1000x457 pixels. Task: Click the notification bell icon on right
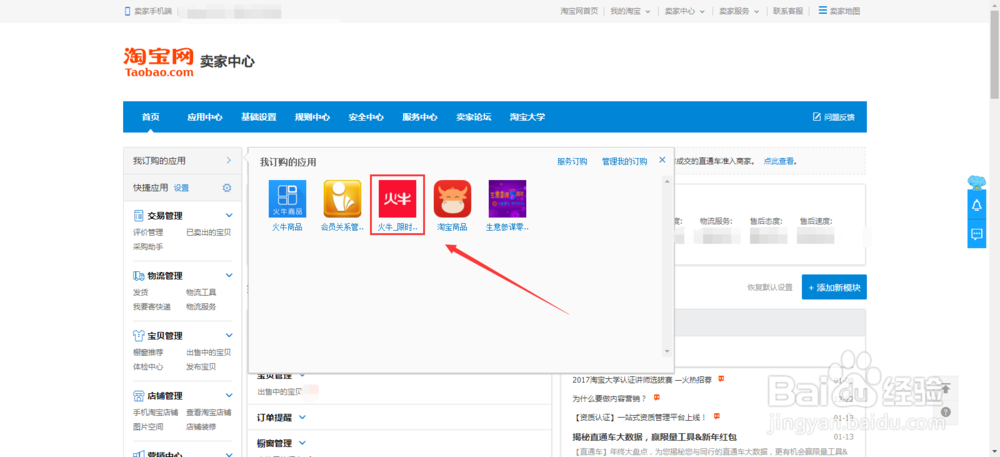(976, 205)
